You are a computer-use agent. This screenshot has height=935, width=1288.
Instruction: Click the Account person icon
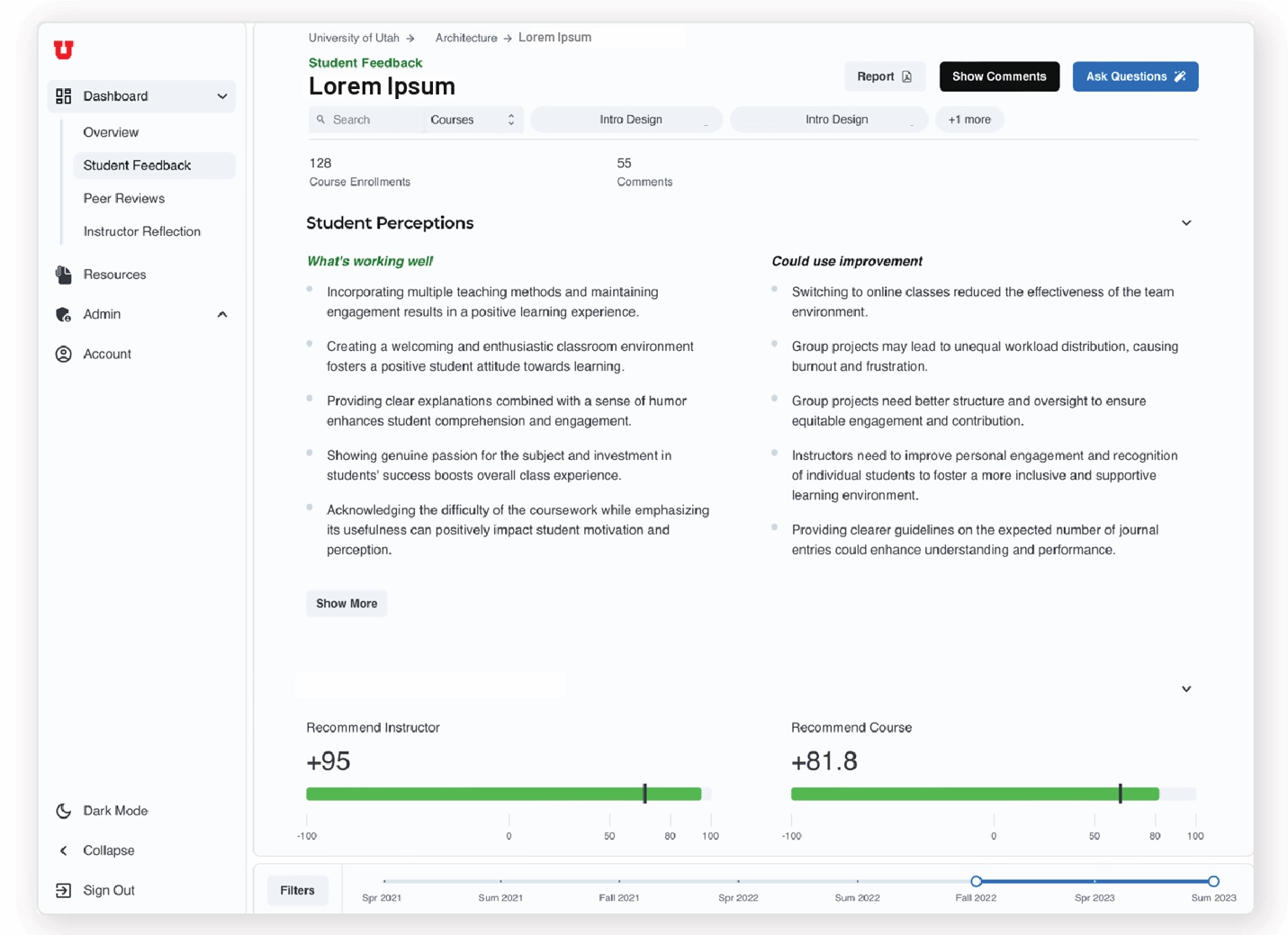pos(63,354)
